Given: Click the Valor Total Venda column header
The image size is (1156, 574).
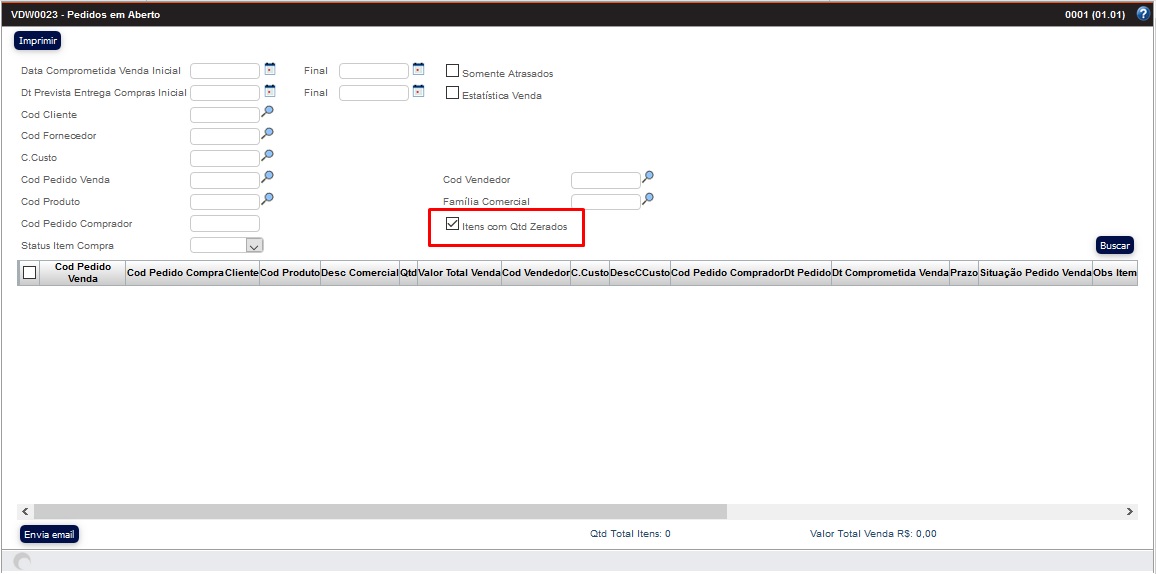Looking at the screenshot, I should click(x=459, y=272).
